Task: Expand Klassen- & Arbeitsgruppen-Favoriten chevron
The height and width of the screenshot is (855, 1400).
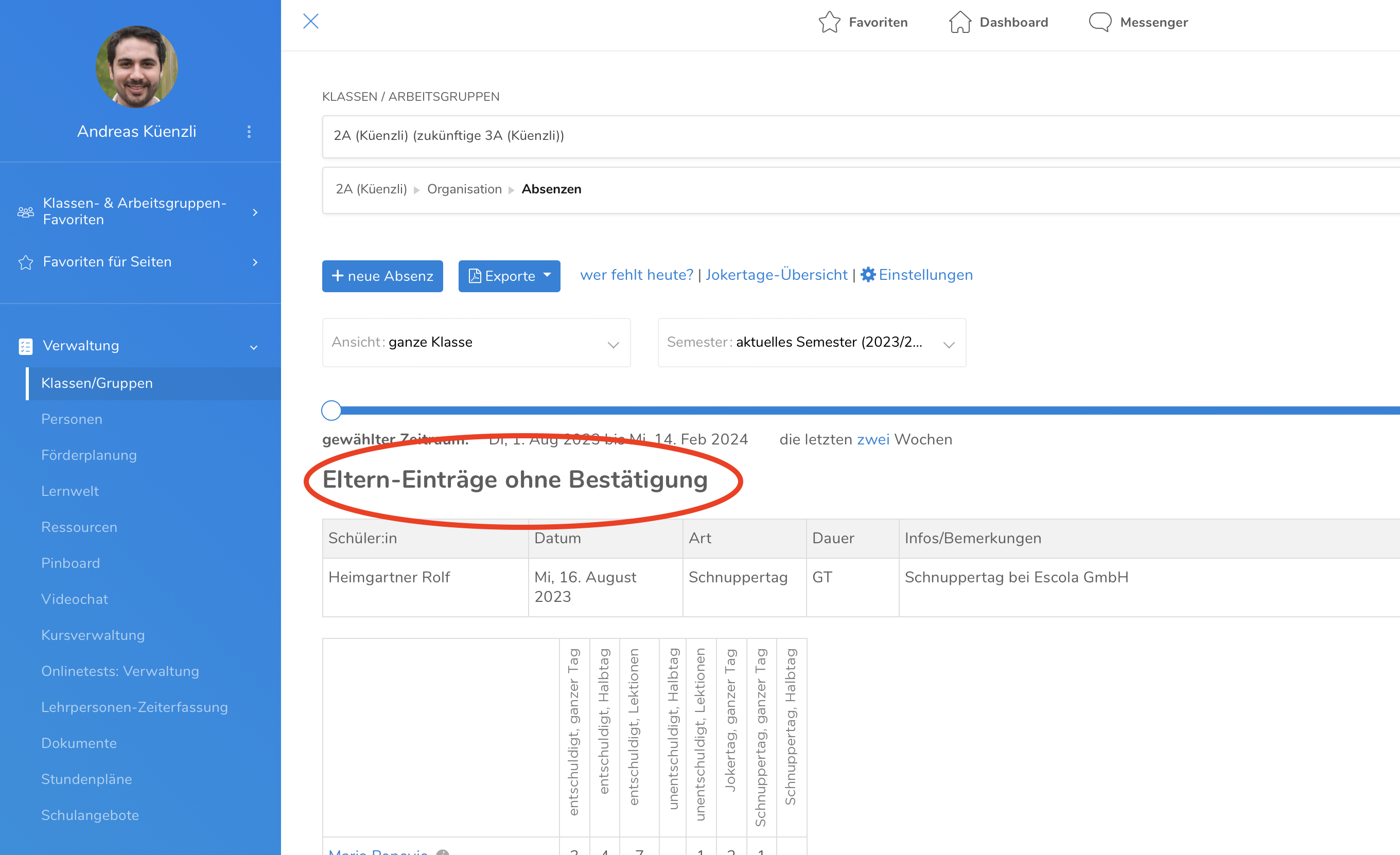Action: [255, 212]
